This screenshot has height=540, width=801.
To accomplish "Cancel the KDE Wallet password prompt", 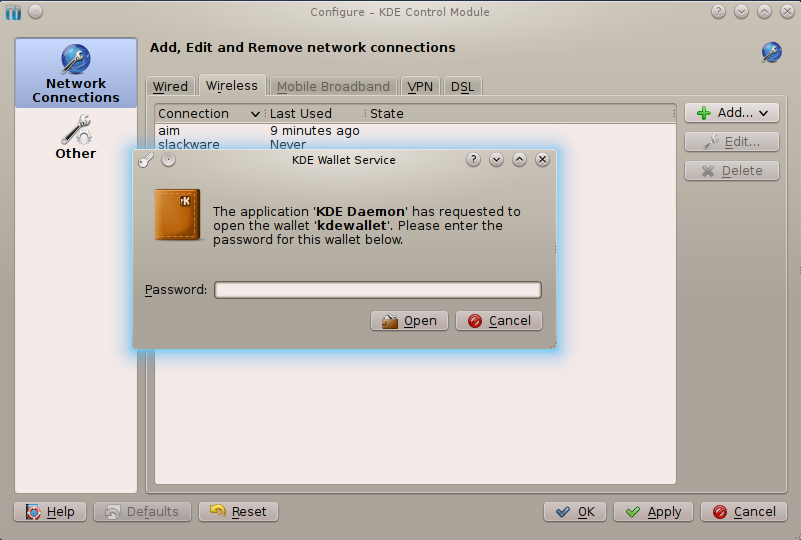I will [499, 321].
